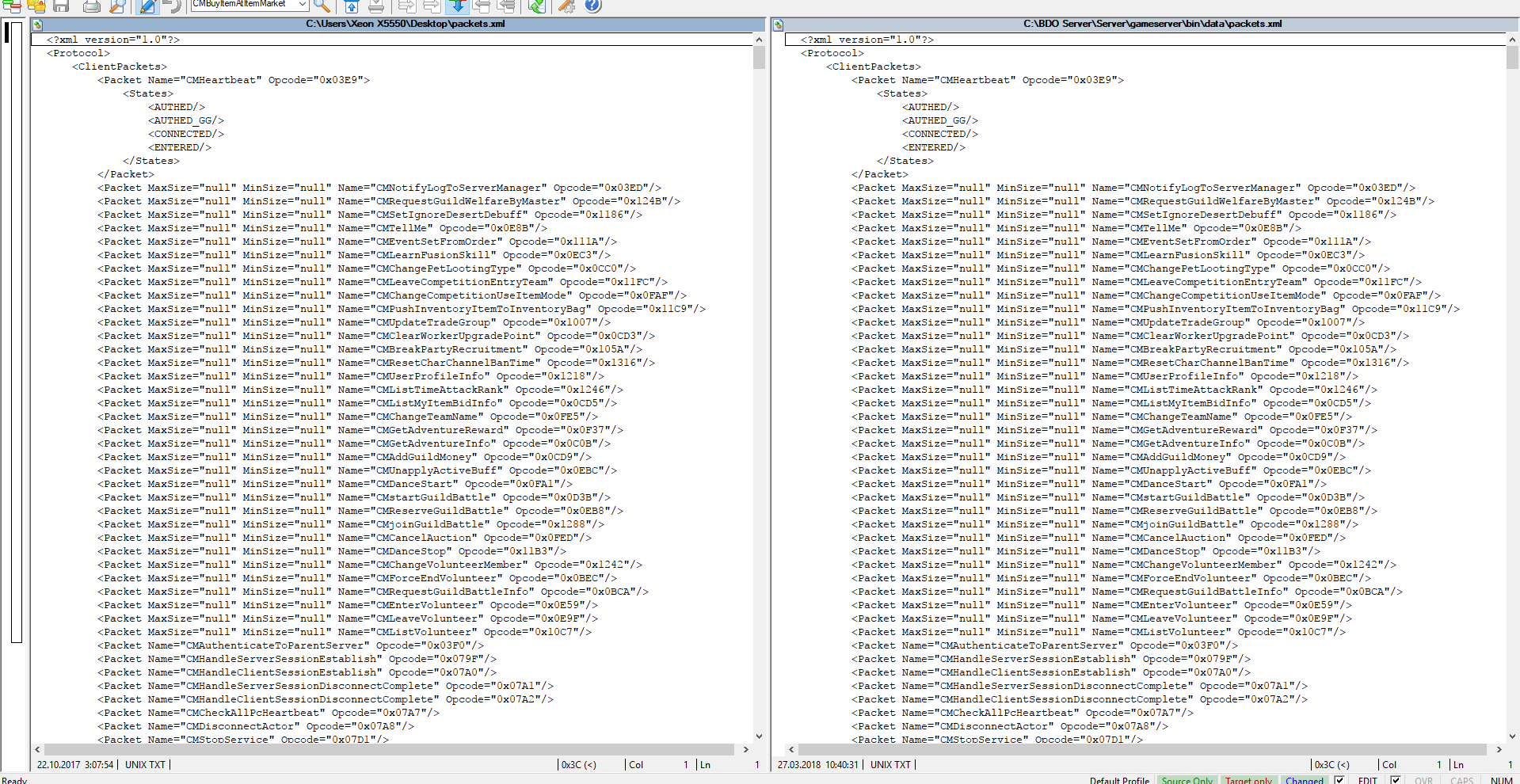
Task: Click the search magnifier icon beside combo box
Action: click(x=322, y=6)
